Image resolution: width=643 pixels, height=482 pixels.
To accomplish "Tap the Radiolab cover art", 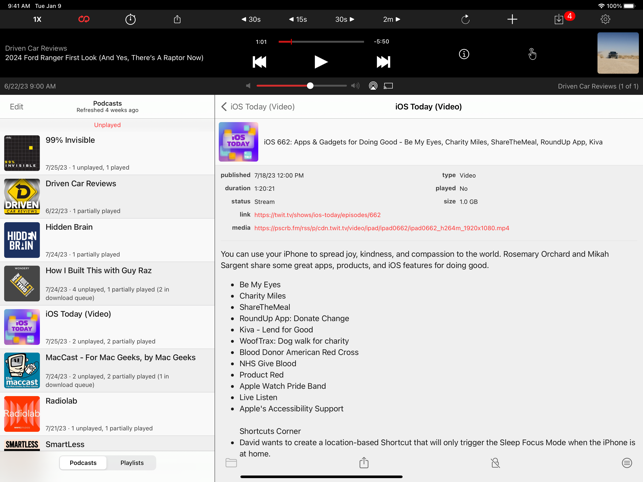I will pyautogui.click(x=22, y=414).
